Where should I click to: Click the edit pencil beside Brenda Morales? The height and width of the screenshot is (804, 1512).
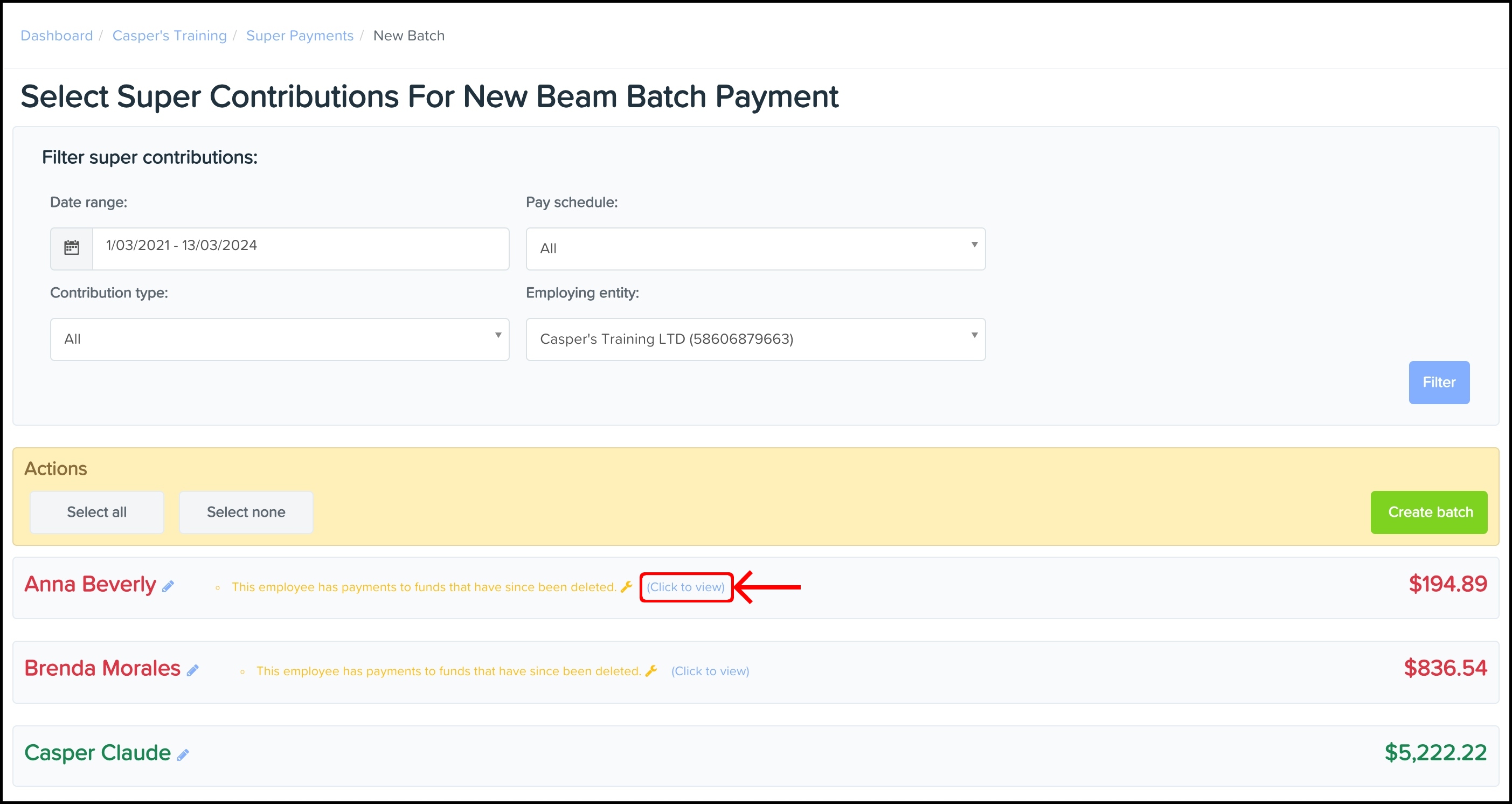pyautogui.click(x=192, y=670)
